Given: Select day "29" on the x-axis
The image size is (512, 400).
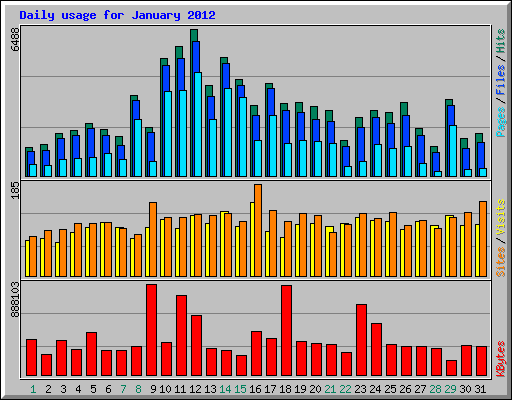Looking at the screenshot, I should (x=450, y=389).
